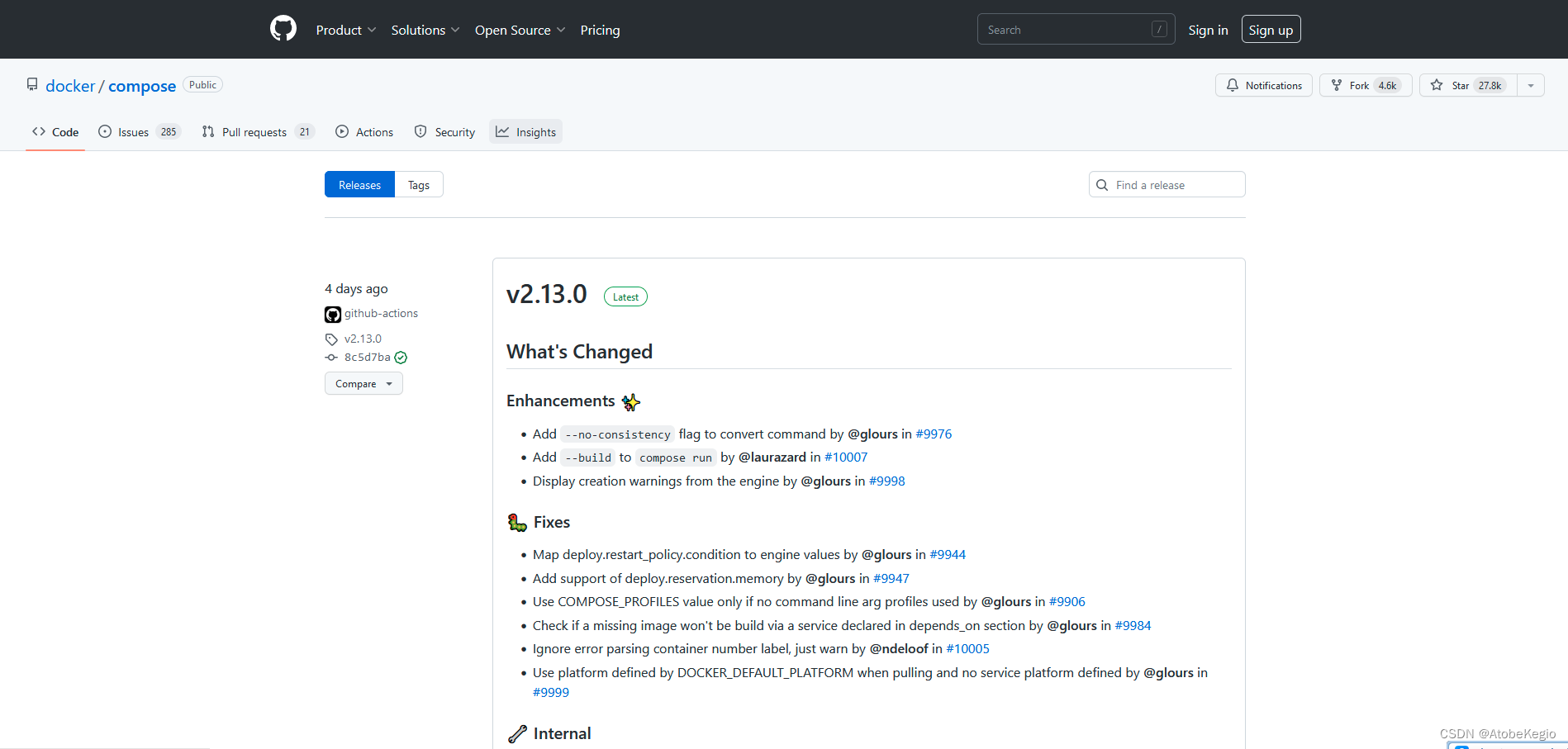Click the Insights tab graph icon

point(502,131)
